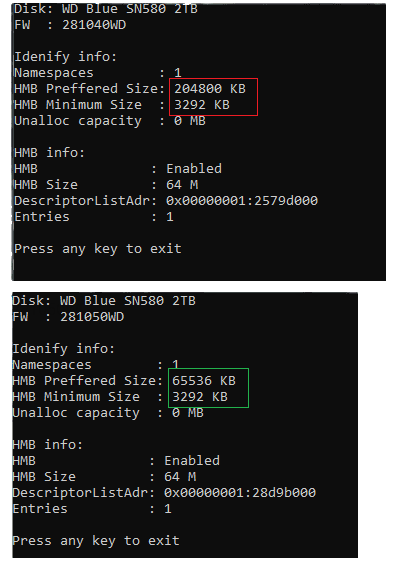Click 'HMB Minimum Size' label in bottom console
The height and width of the screenshot is (563, 393).
pos(76,397)
